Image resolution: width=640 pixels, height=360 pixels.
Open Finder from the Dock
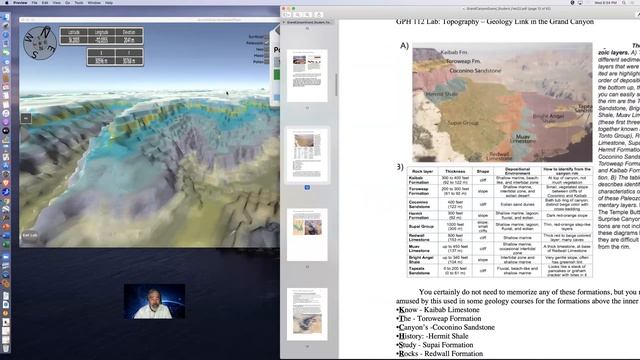pyautogui.click(x=6, y=18)
